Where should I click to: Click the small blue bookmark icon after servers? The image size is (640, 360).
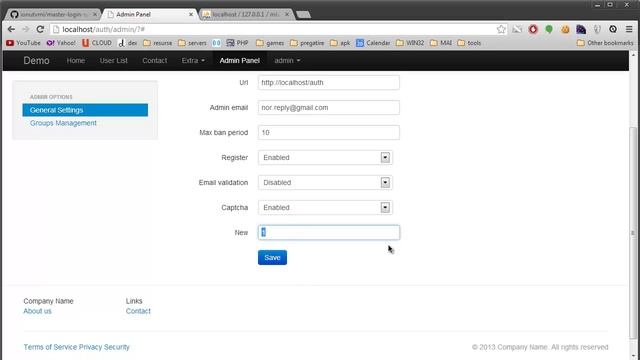216,43
